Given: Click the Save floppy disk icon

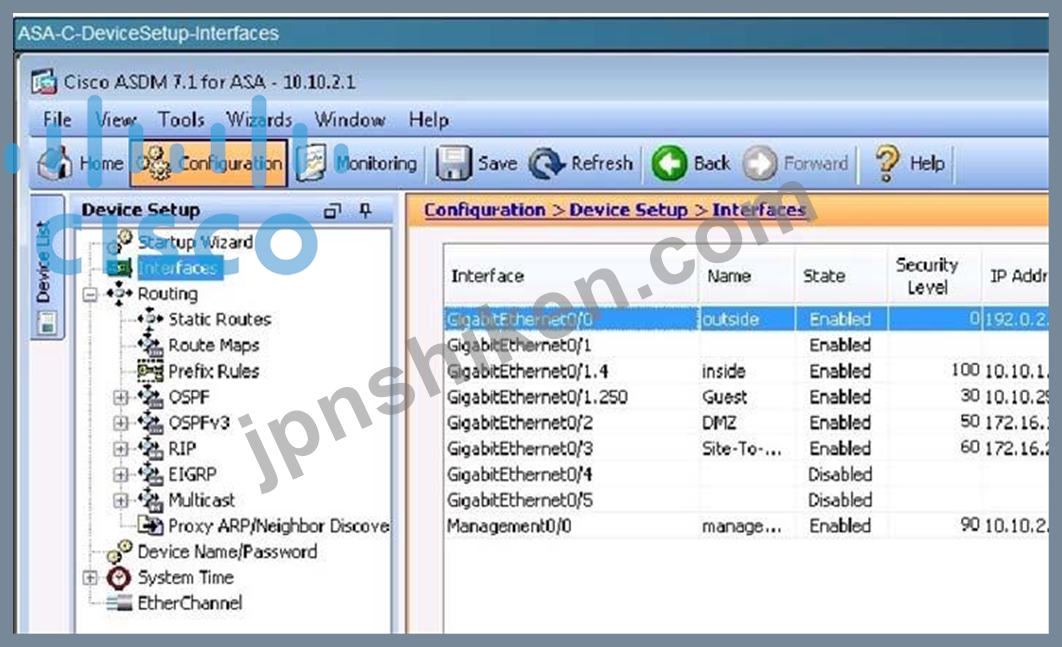Looking at the screenshot, I should [453, 163].
